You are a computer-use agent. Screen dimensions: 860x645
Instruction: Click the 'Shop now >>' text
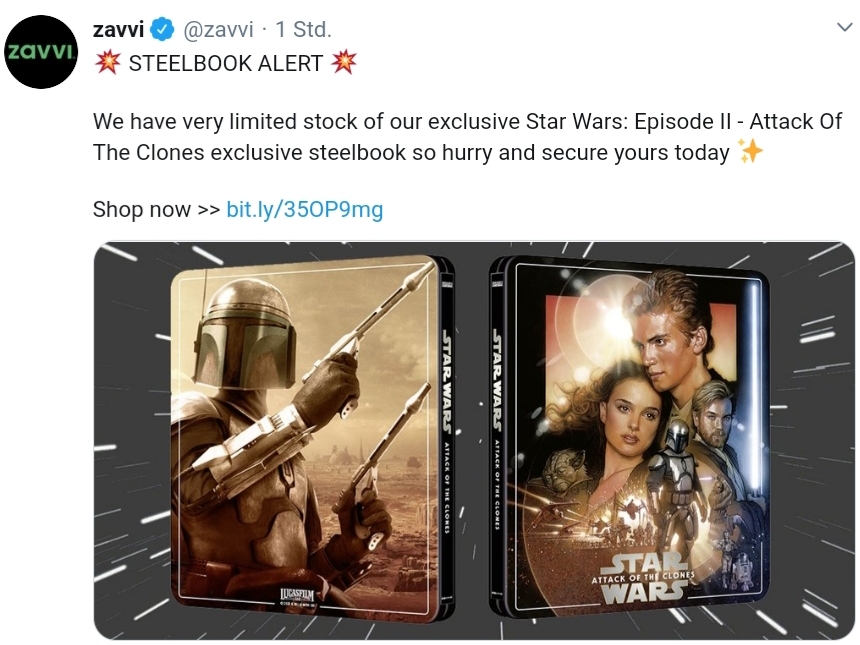point(156,210)
